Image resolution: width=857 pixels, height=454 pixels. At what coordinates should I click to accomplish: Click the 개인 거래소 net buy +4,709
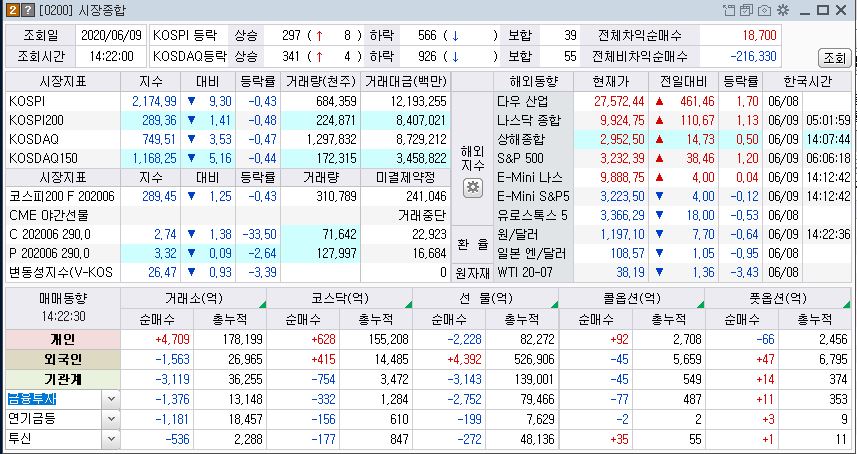coord(173,339)
